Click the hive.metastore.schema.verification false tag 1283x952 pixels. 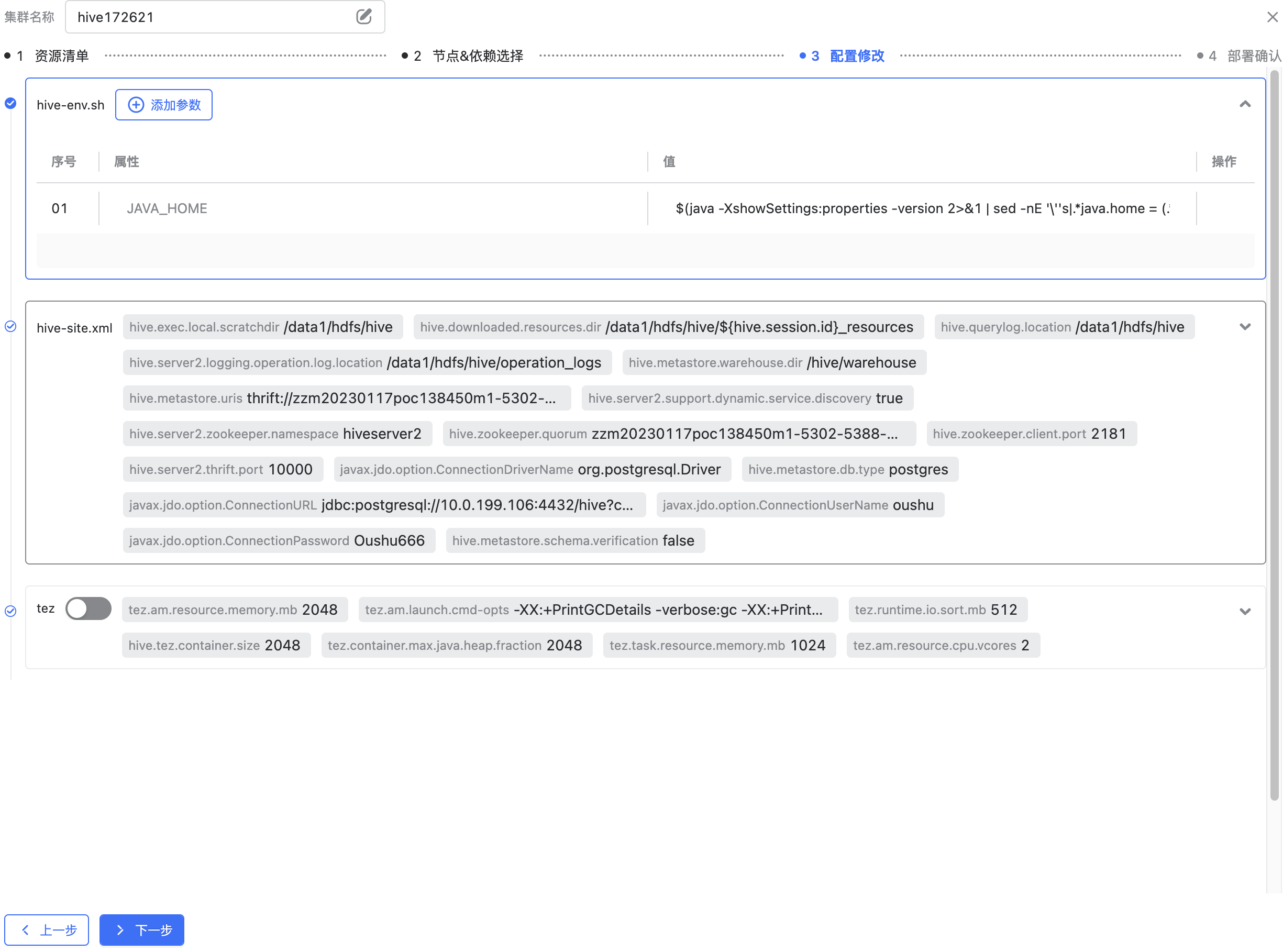pos(575,541)
